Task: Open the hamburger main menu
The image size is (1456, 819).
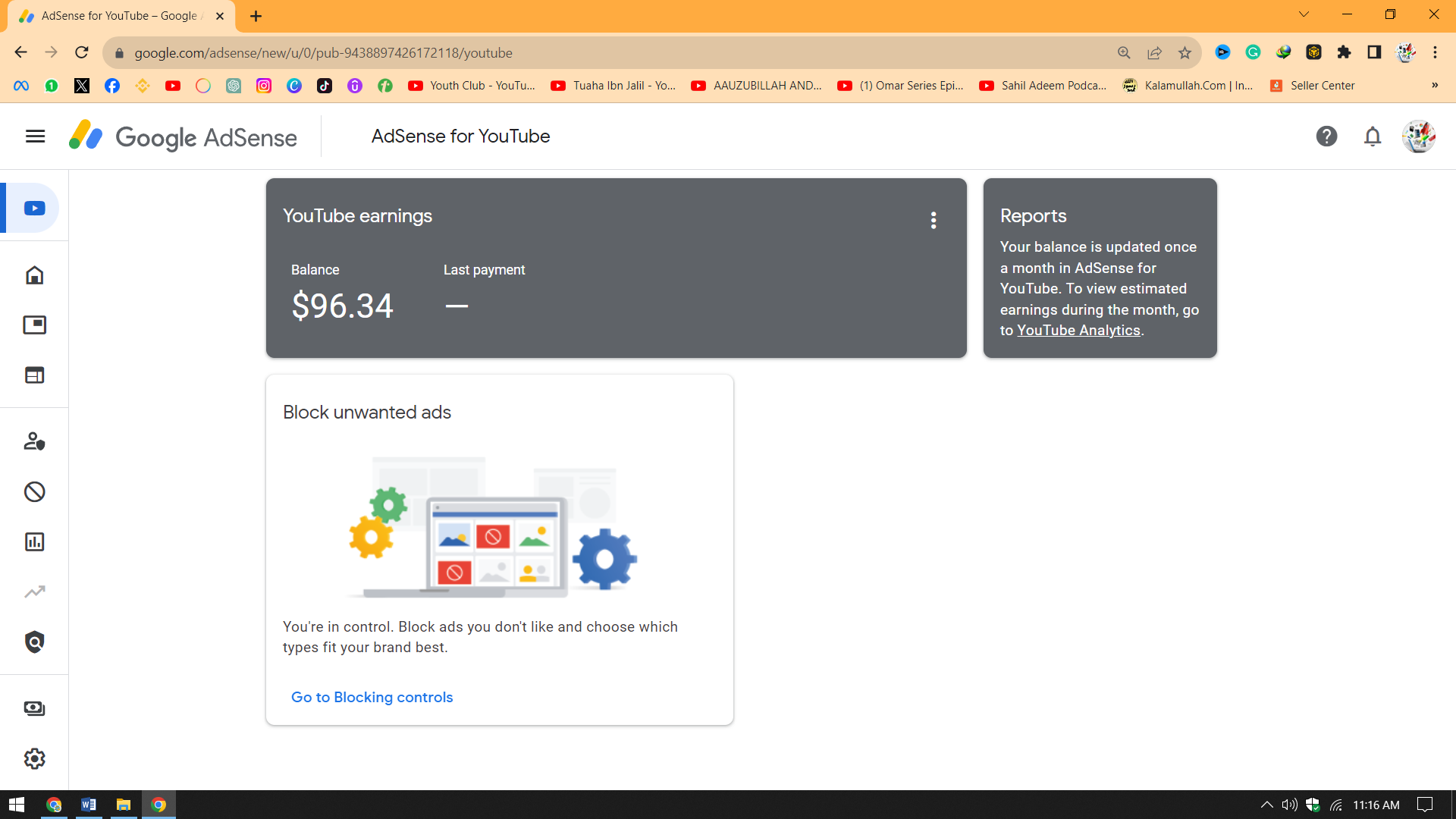Action: click(x=35, y=136)
